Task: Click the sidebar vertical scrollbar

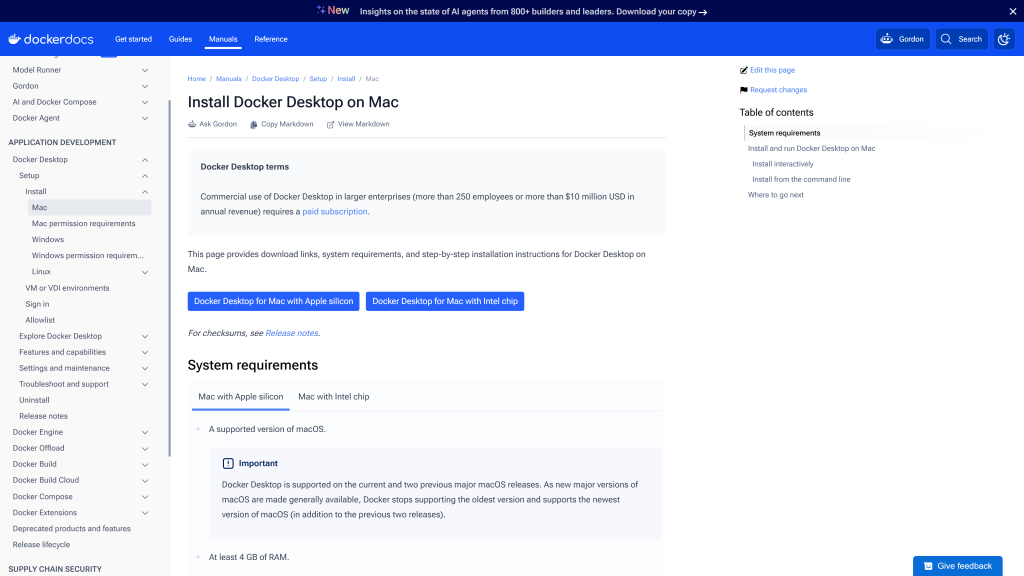Action: (169, 278)
